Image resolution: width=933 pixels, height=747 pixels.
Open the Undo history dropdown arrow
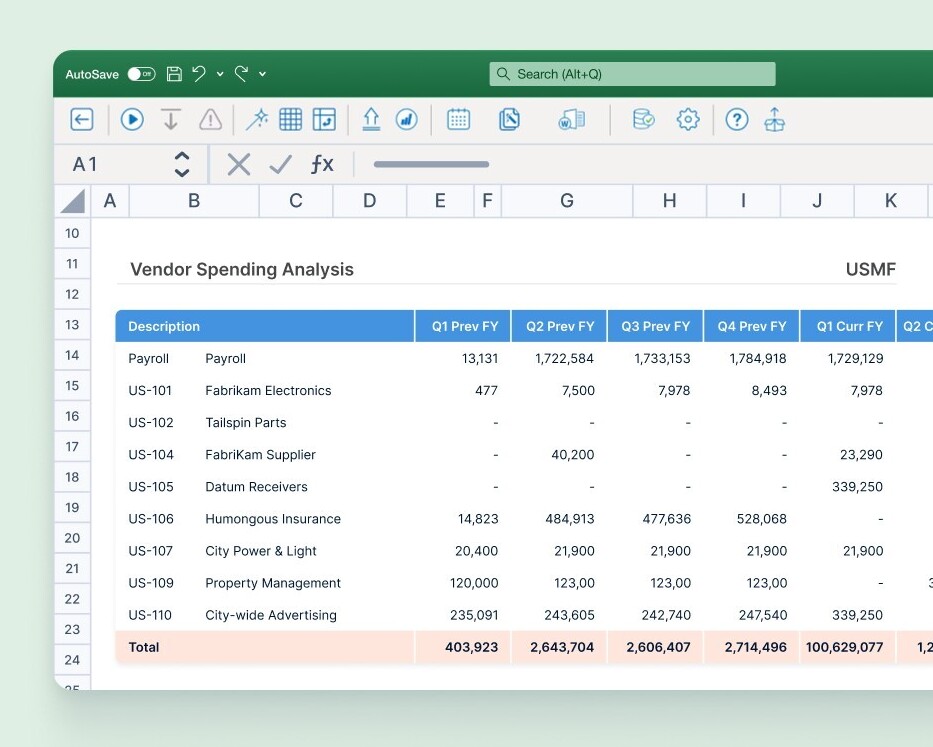coord(220,74)
